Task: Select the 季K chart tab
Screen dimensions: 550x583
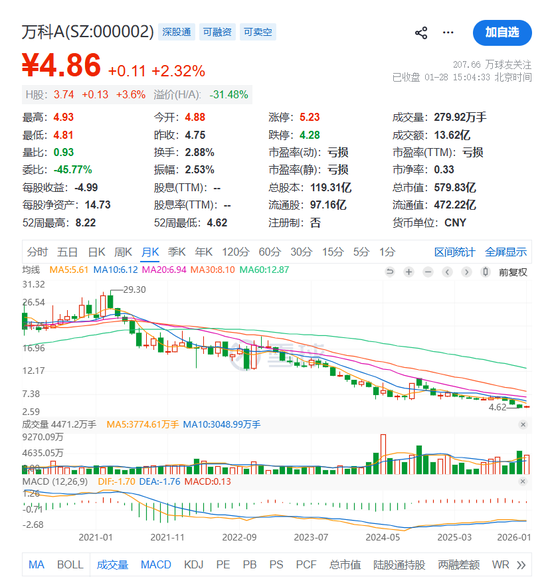Action: click(177, 252)
